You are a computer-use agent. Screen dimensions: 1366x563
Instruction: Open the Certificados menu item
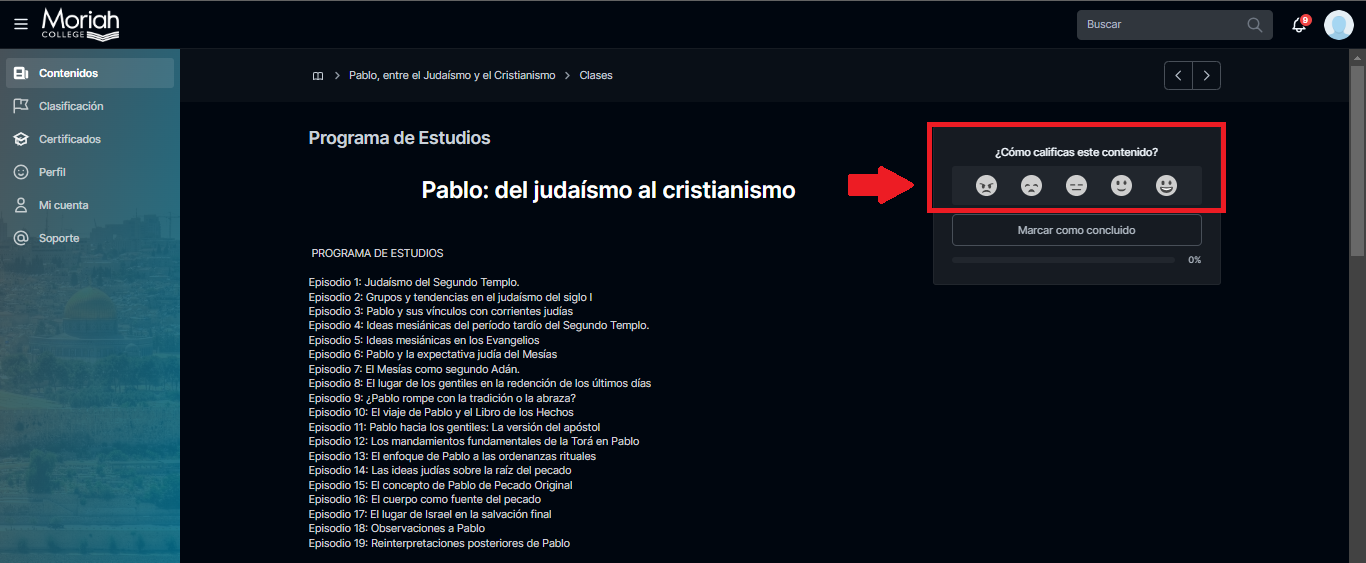point(90,139)
